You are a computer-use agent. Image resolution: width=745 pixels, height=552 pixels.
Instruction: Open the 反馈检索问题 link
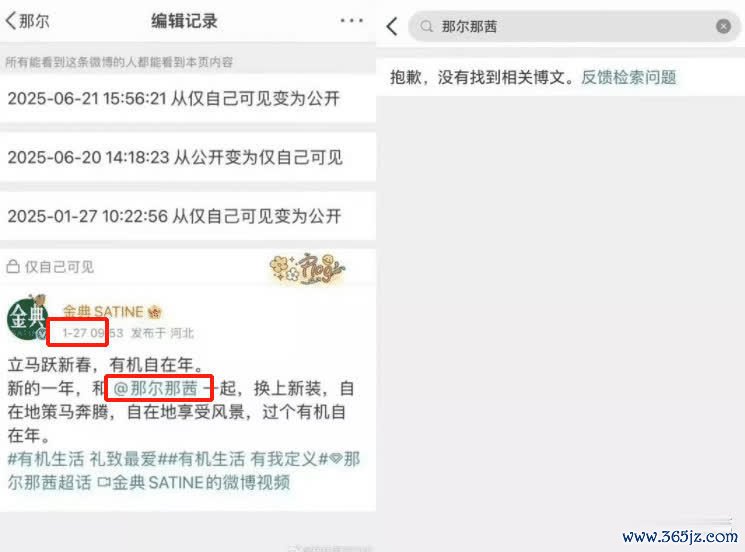[x=628, y=77]
